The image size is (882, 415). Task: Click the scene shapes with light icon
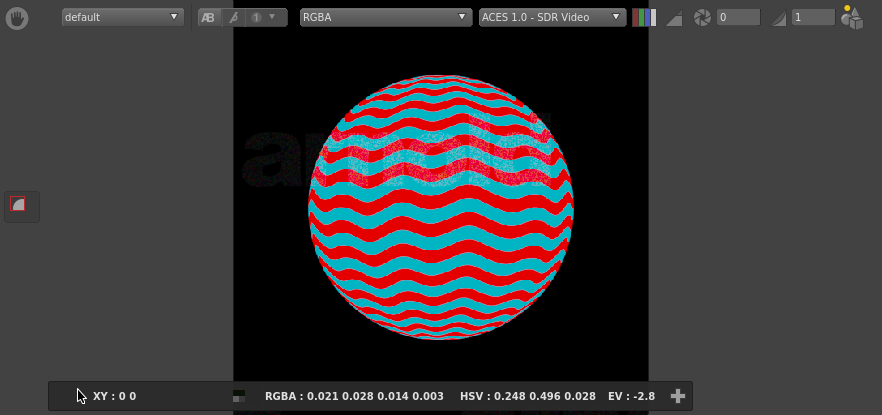[x=852, y=17]
